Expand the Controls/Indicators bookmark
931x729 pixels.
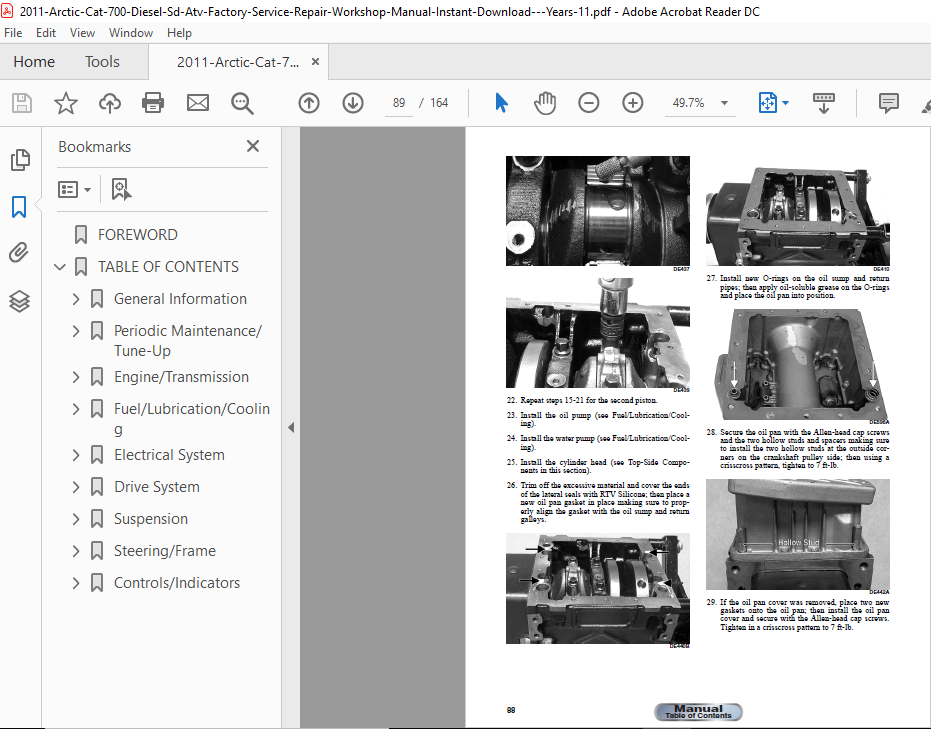[x=76, y=583]
